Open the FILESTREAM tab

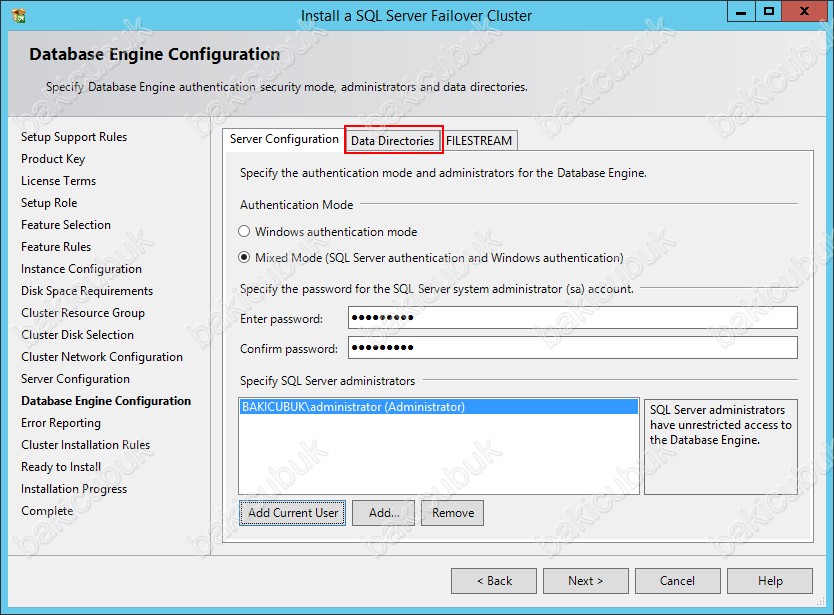[479, 140]
